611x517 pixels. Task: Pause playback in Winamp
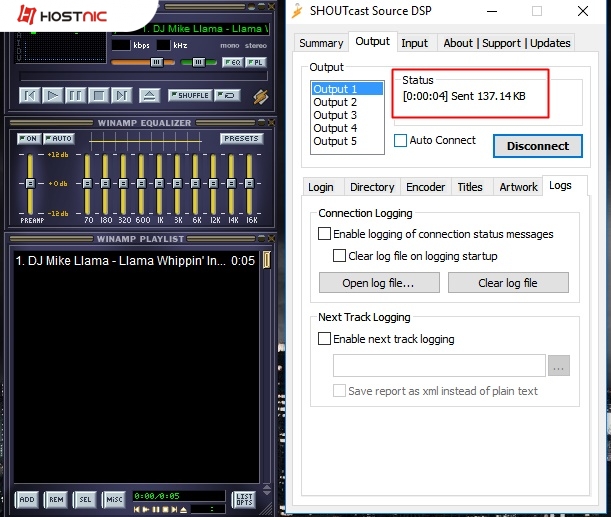click(75, 96)
